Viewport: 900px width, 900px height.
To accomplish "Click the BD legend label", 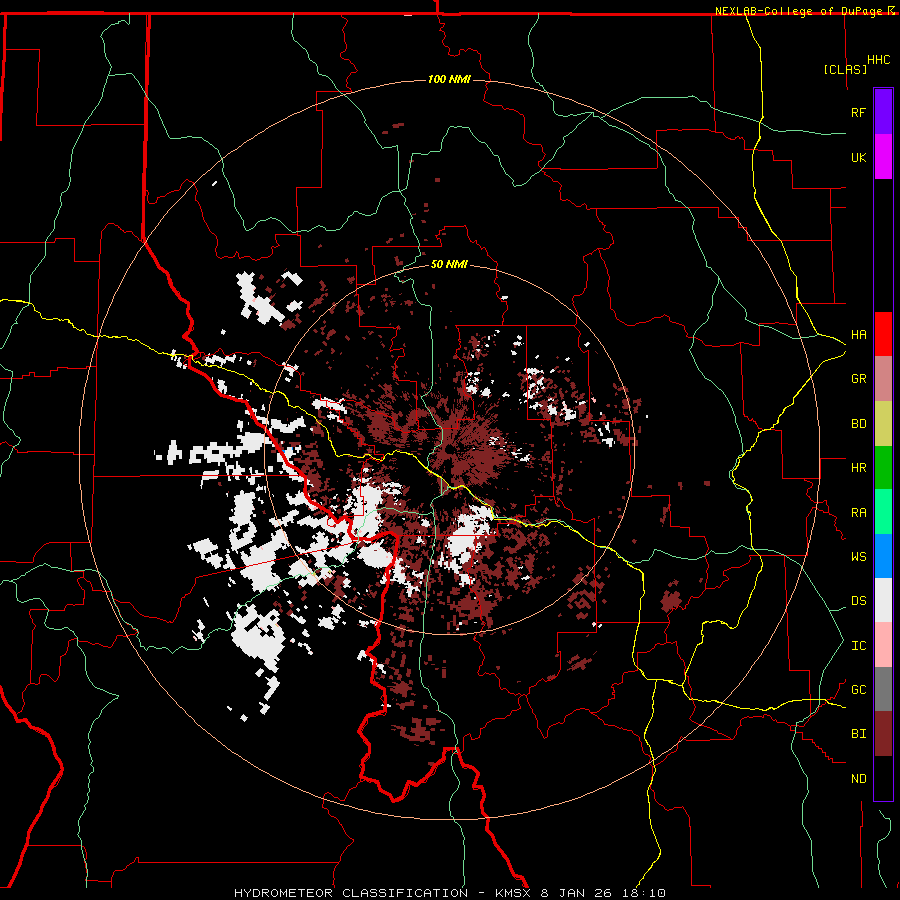I will 858,424.
